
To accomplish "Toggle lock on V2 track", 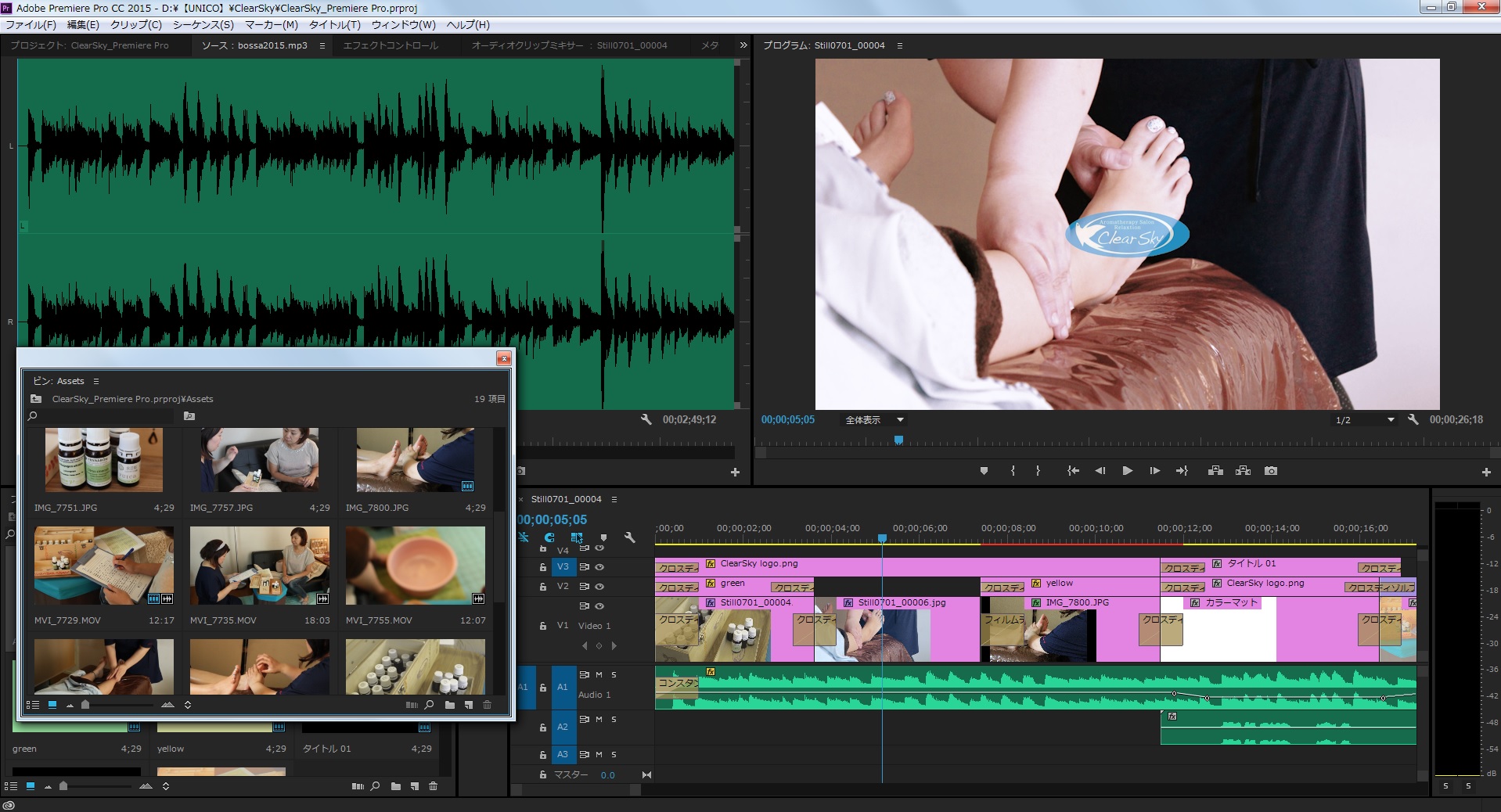I will [x=542, y=587].
